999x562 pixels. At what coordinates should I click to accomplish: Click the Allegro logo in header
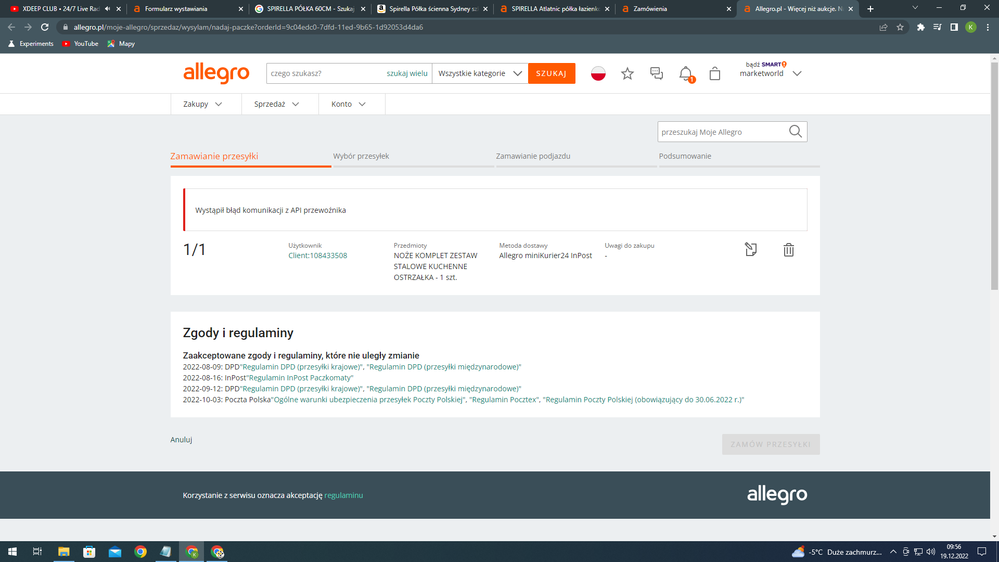tap(216, 73)
